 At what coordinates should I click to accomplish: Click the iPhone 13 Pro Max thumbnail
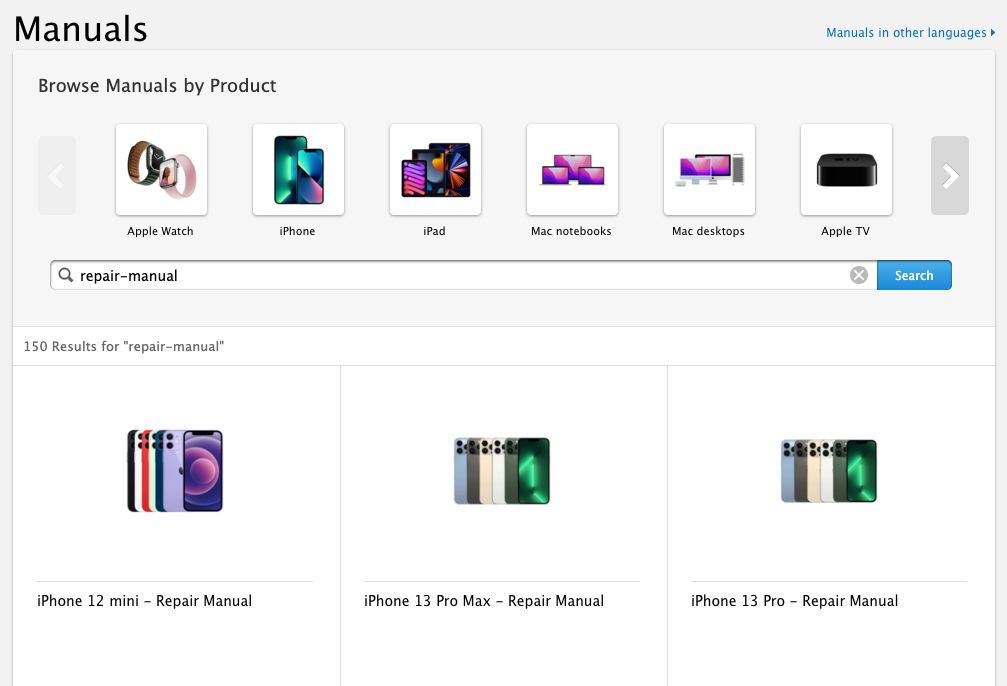(x=501, y=470)
